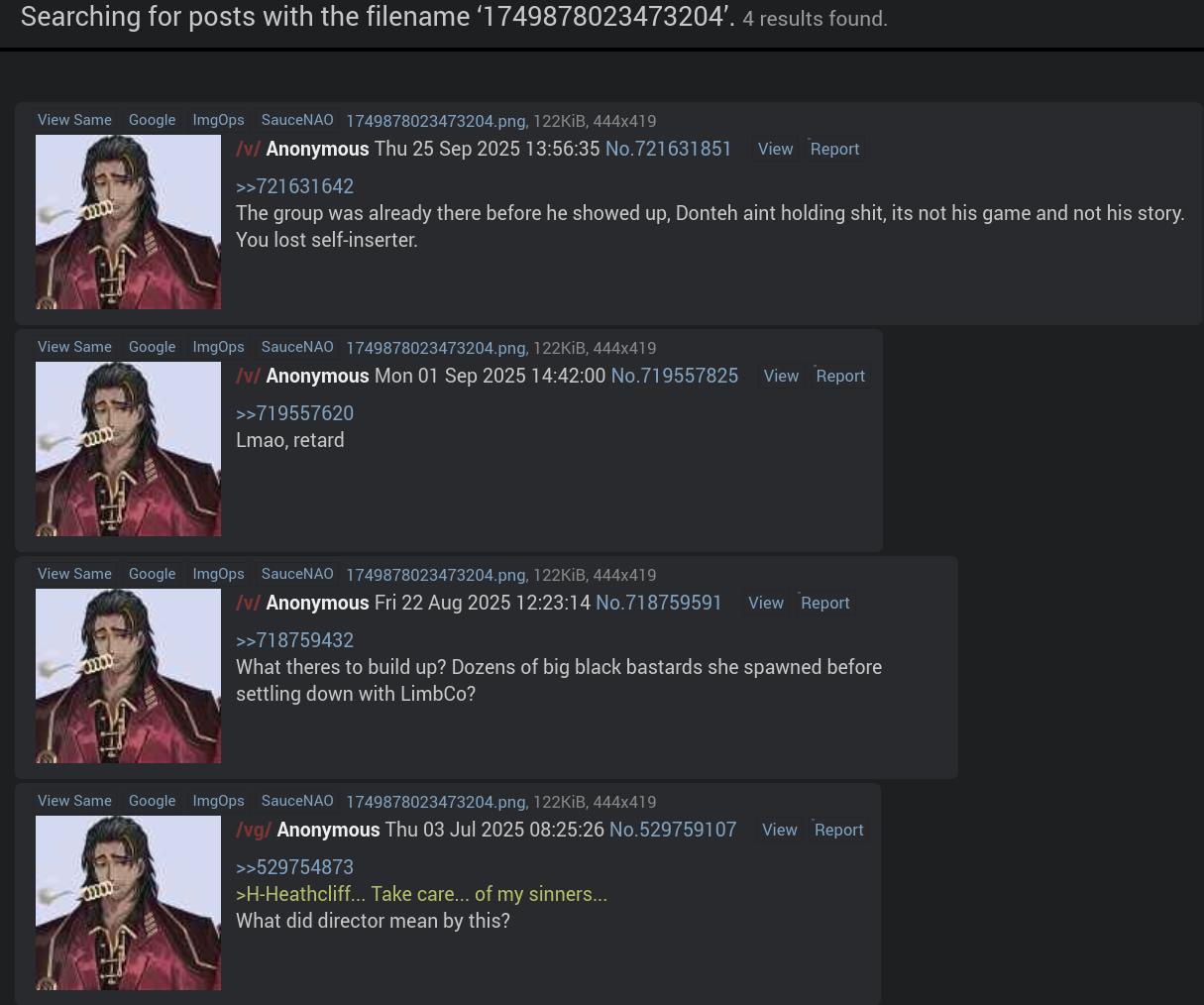Click View Same on the first post

(x=74, y=120)
